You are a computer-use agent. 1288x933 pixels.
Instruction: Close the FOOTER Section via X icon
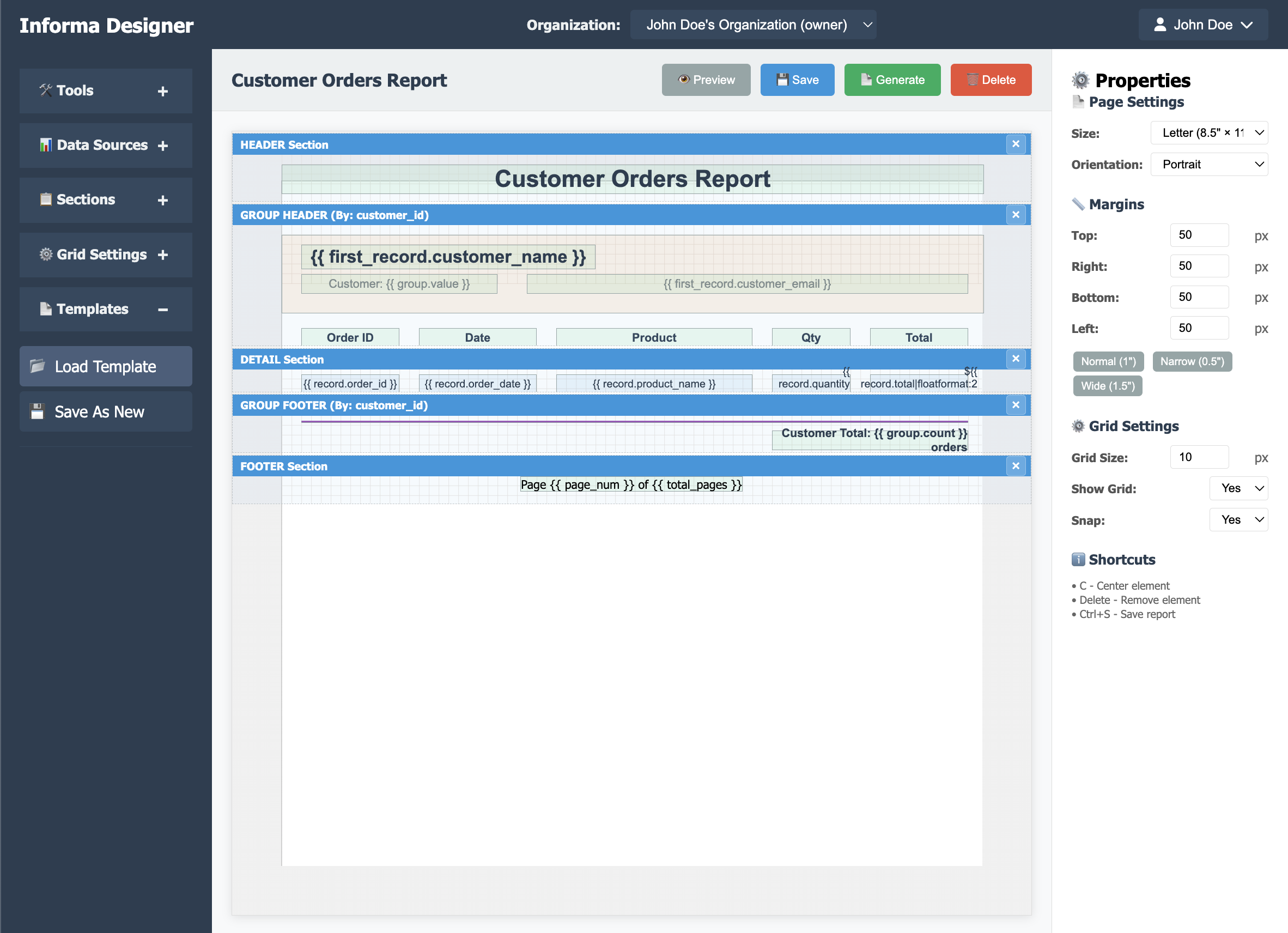[1016, 466]
